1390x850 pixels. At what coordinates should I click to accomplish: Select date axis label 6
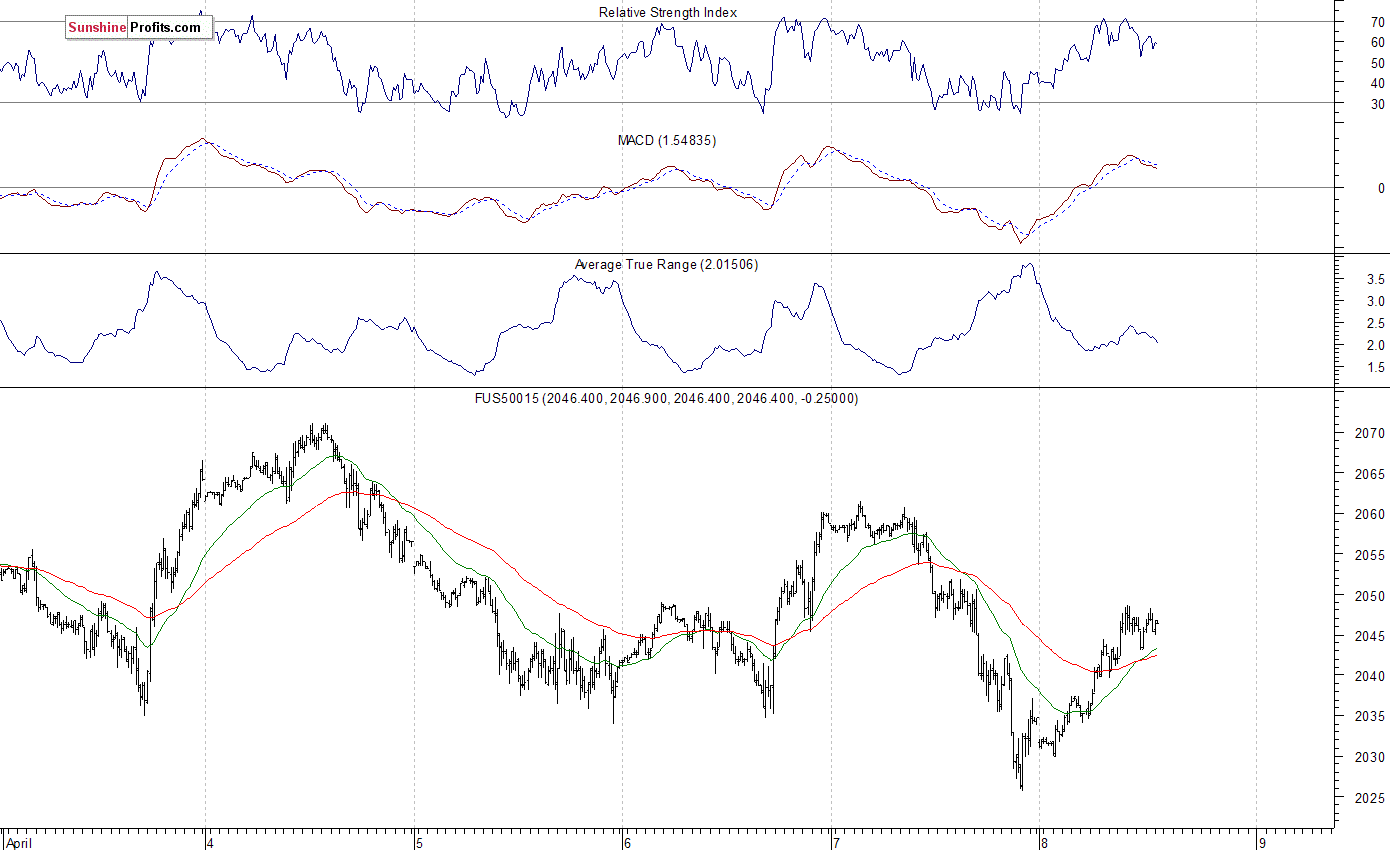coord(627,843)
